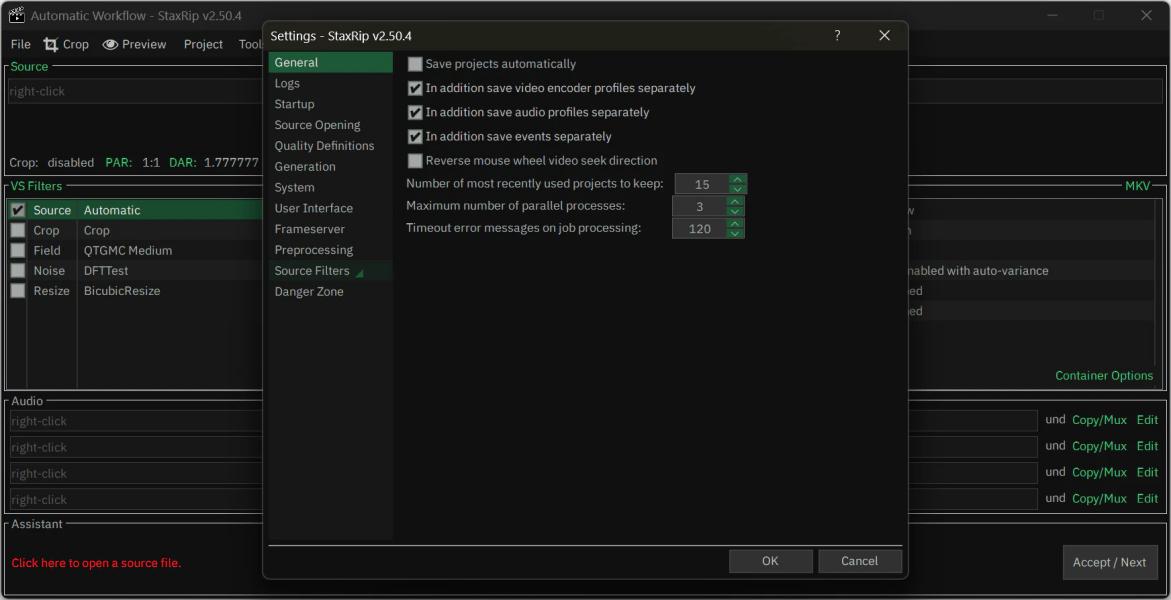This screenshot has height=600, width=1171.
Task: Open the File menu
Action: pos(21,44)
